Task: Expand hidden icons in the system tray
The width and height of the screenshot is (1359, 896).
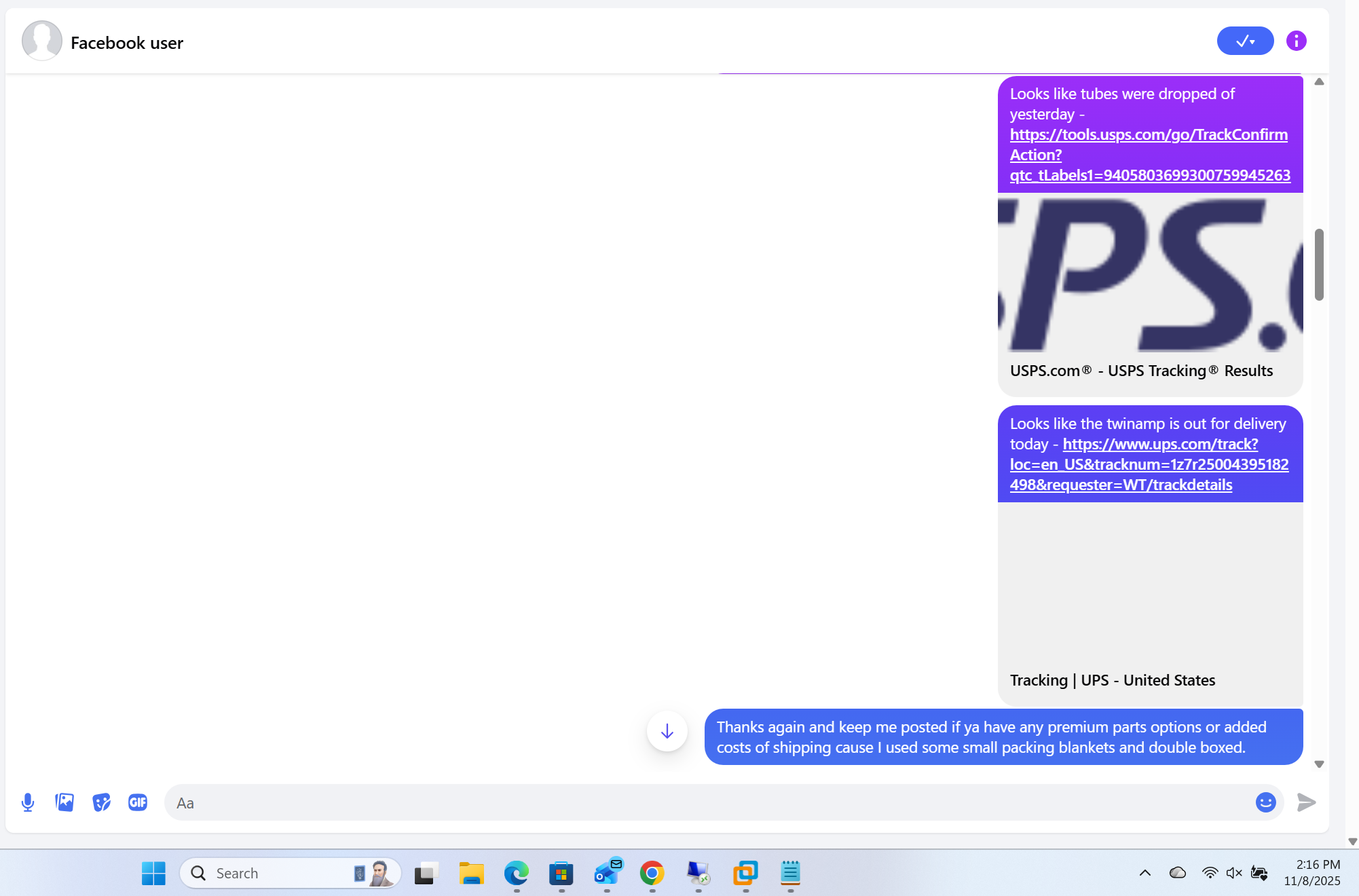Action: (1145, 874)
